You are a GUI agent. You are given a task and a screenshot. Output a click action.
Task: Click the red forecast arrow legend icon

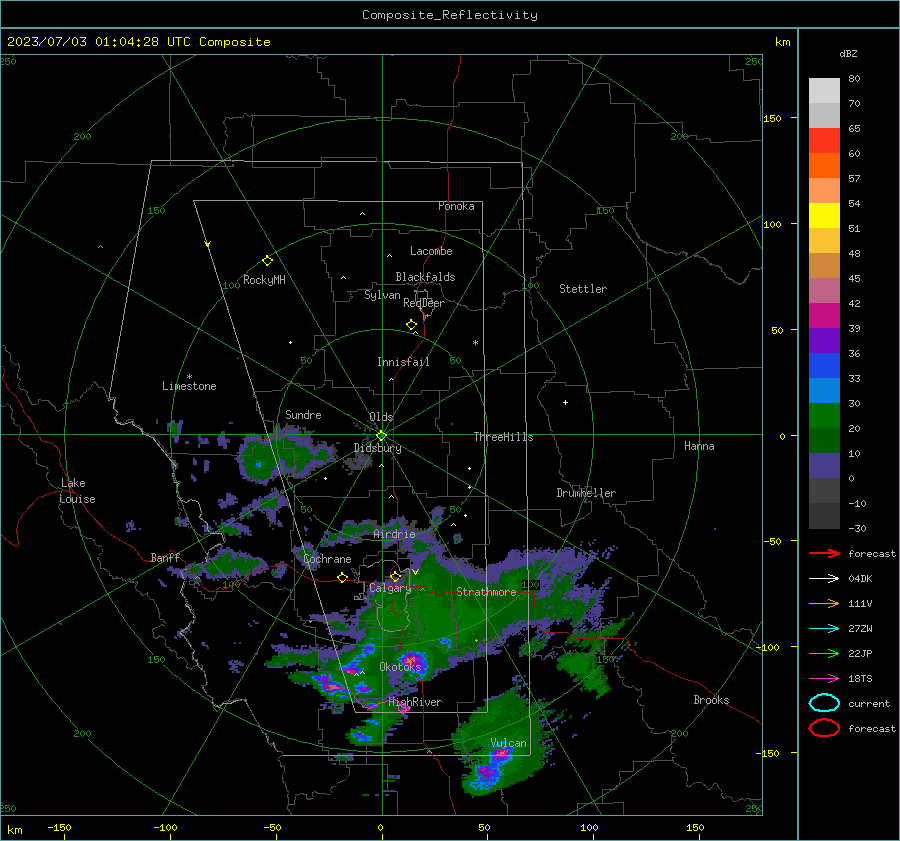[824, 553]
